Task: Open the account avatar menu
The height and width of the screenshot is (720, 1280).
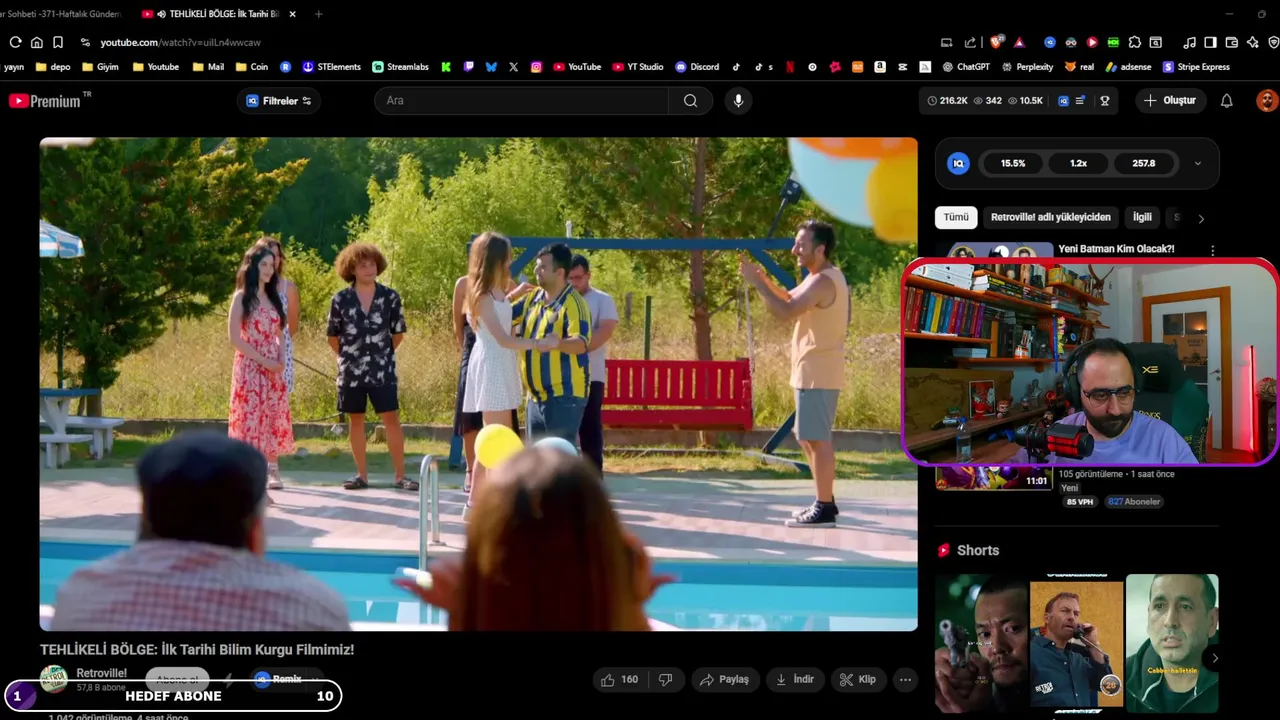Action: 1266,100
